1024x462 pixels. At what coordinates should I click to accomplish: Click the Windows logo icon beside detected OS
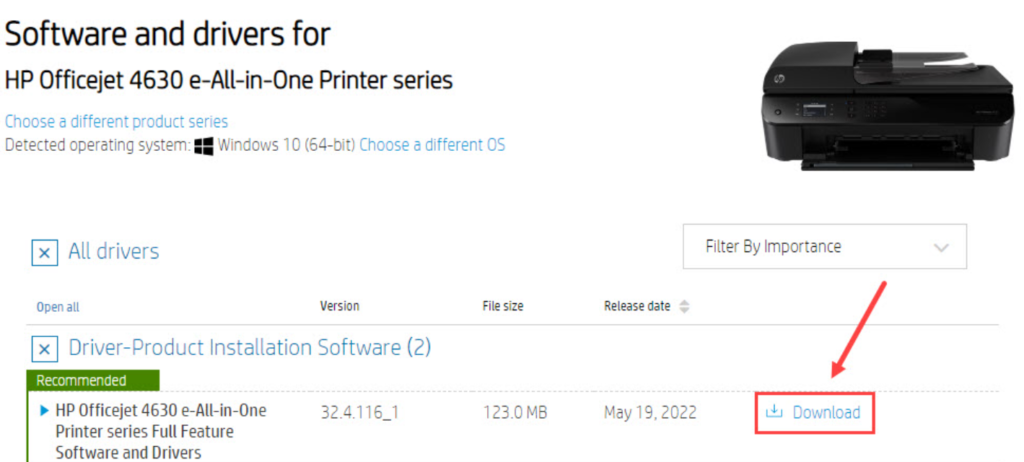point(204,146)
